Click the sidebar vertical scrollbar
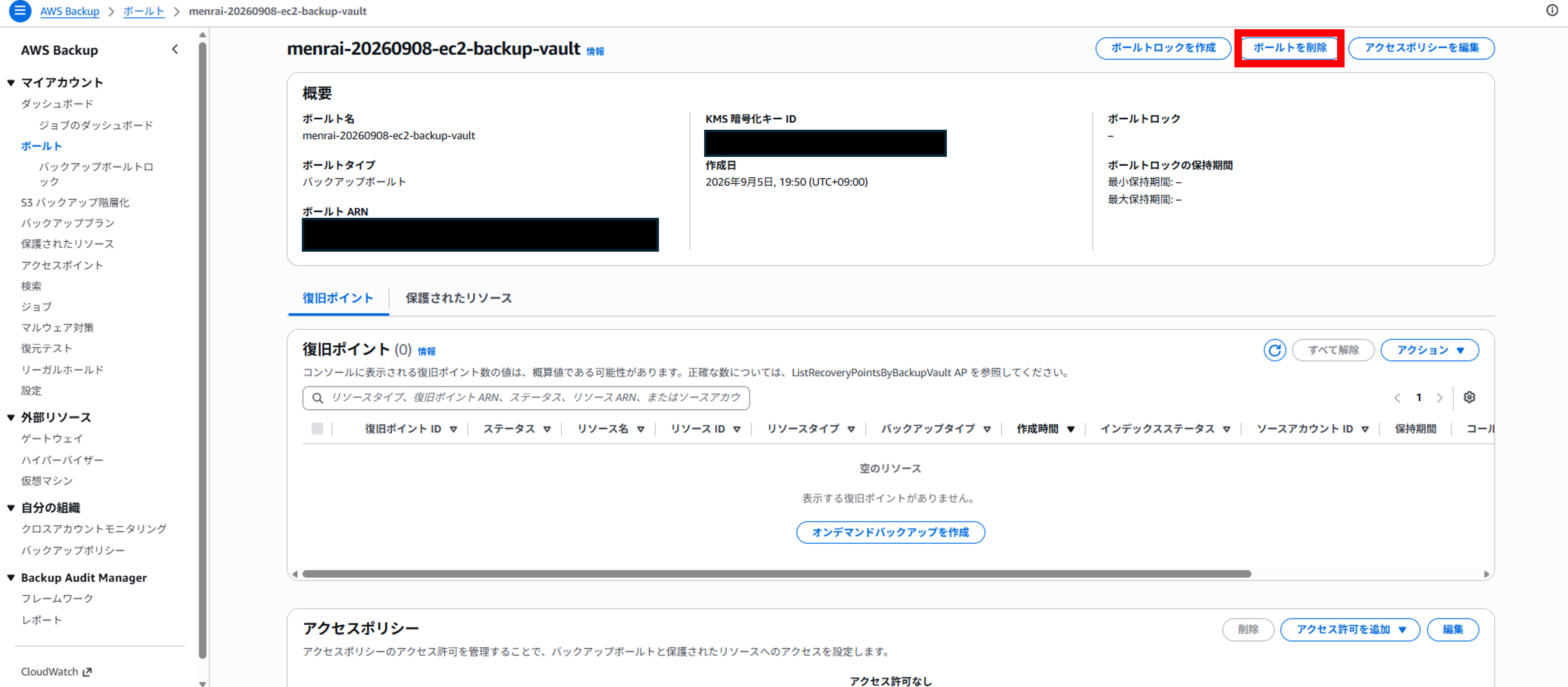Image resolution: width=1568 pixels, height=687 pixels. tap(203, 350)
